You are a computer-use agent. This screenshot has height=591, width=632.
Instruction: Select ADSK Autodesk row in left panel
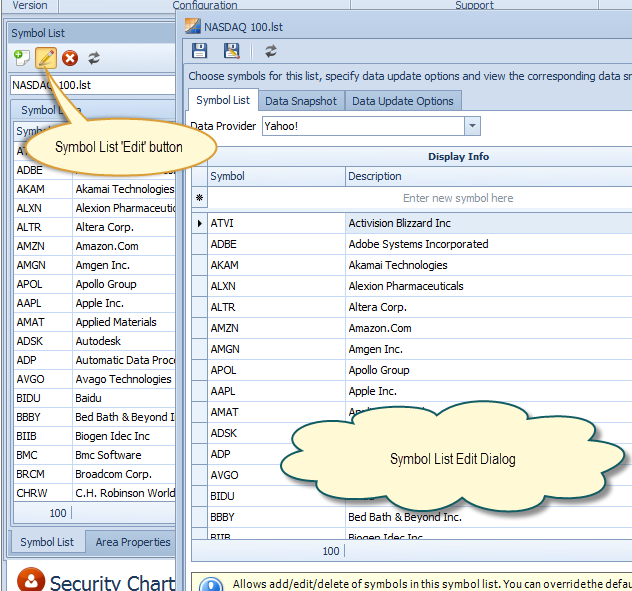[95, 341]
